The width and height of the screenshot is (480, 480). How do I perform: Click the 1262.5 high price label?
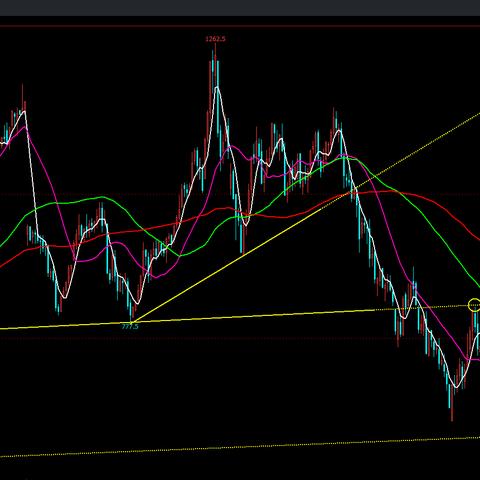pos(215,39)
